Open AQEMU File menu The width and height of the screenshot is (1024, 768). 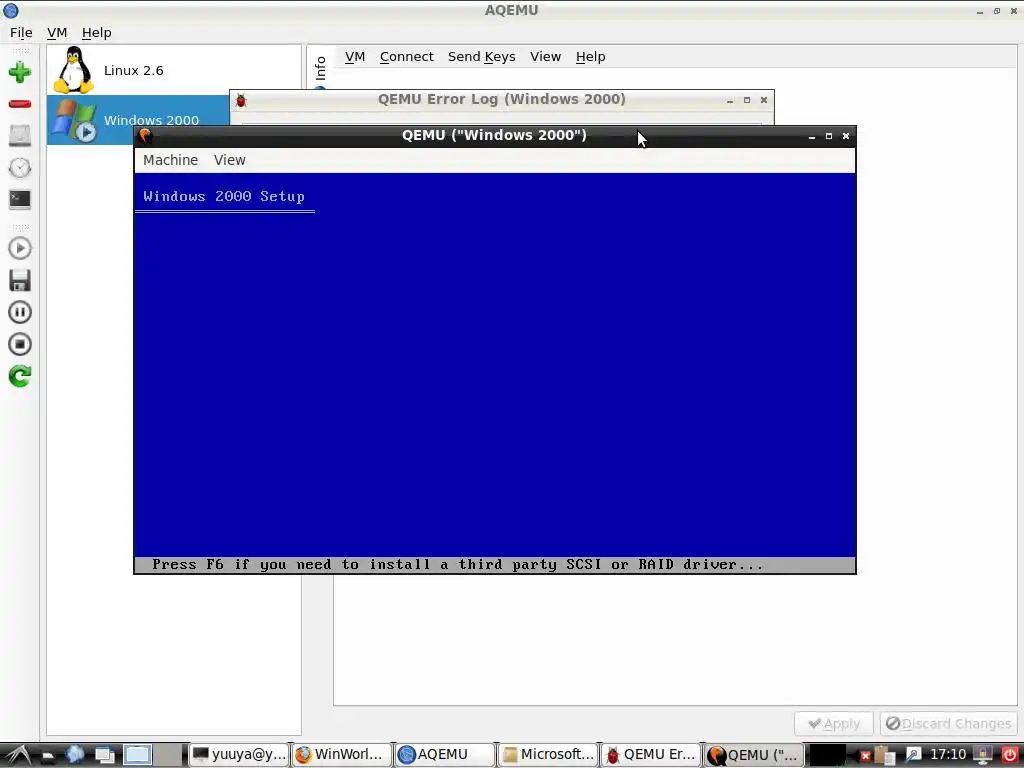(x=21, y=33)
